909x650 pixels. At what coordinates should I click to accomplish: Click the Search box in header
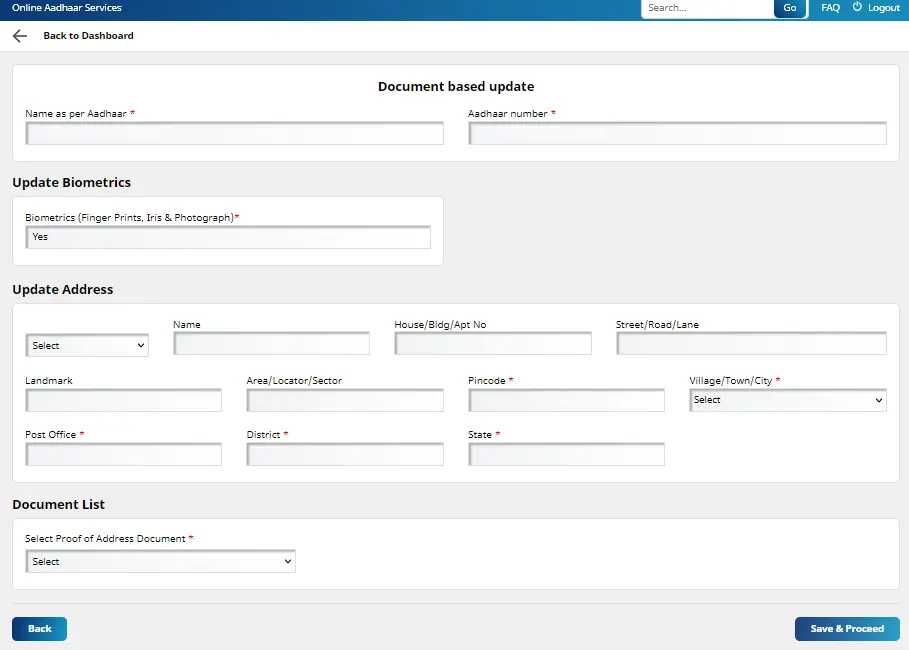point(707,8)
